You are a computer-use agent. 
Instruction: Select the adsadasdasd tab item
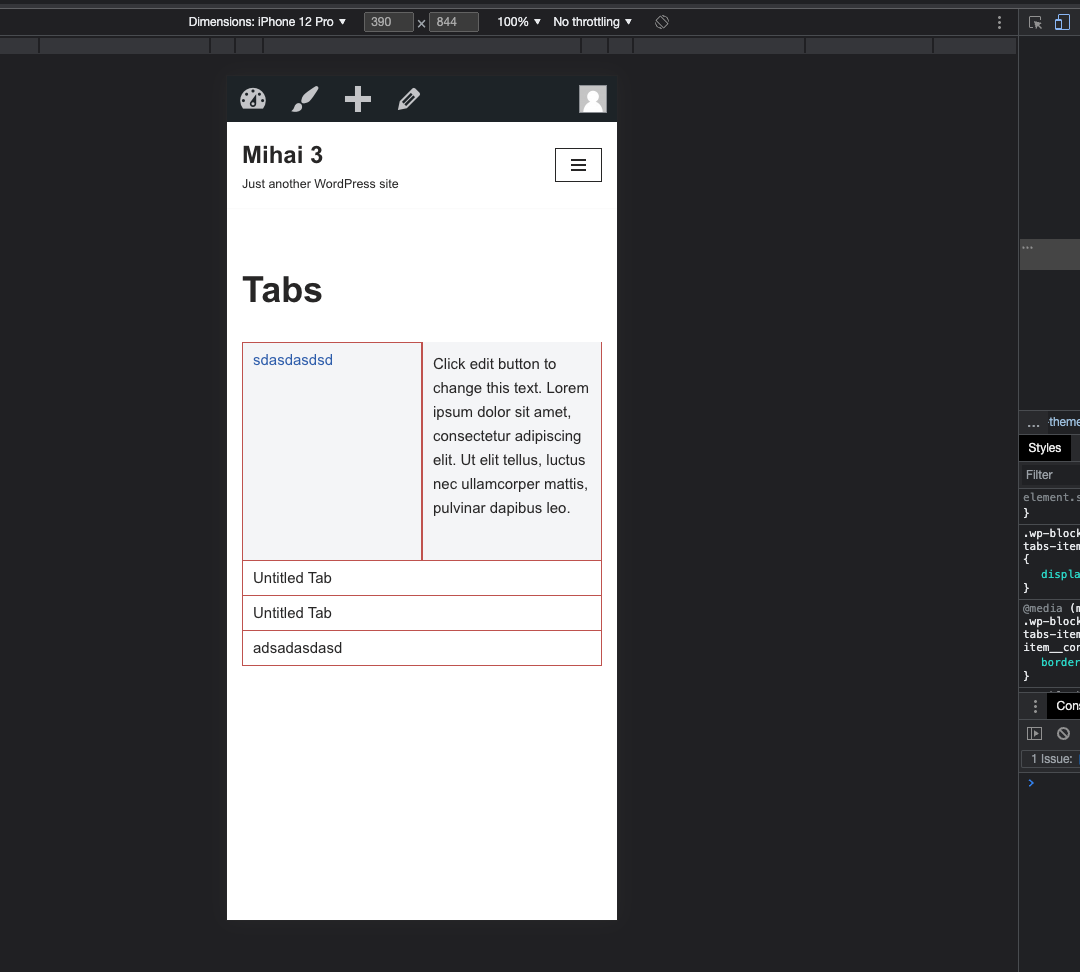[296, 647]
